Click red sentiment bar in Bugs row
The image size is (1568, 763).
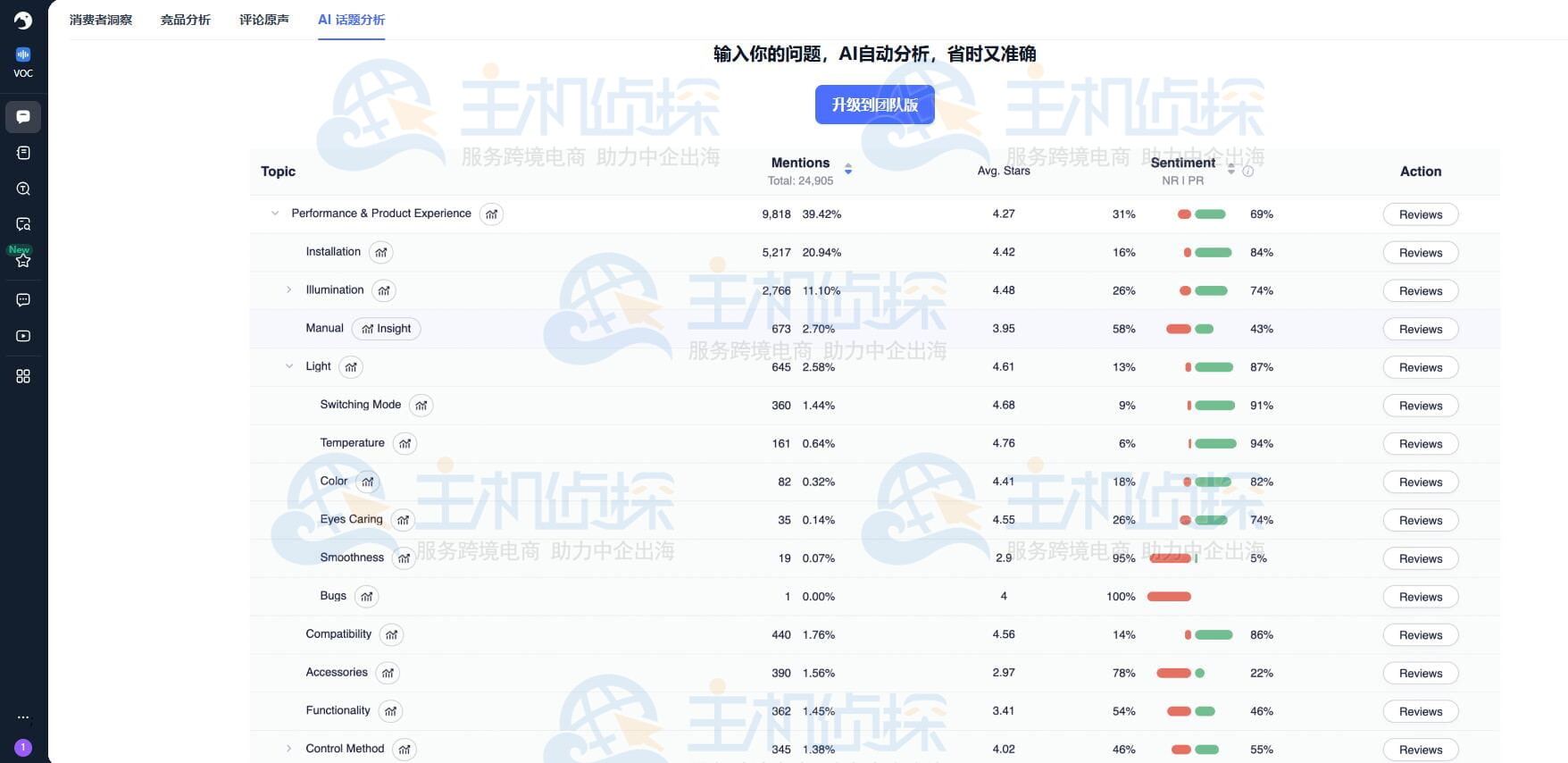pyautogui.click(x=1169, y=597)
